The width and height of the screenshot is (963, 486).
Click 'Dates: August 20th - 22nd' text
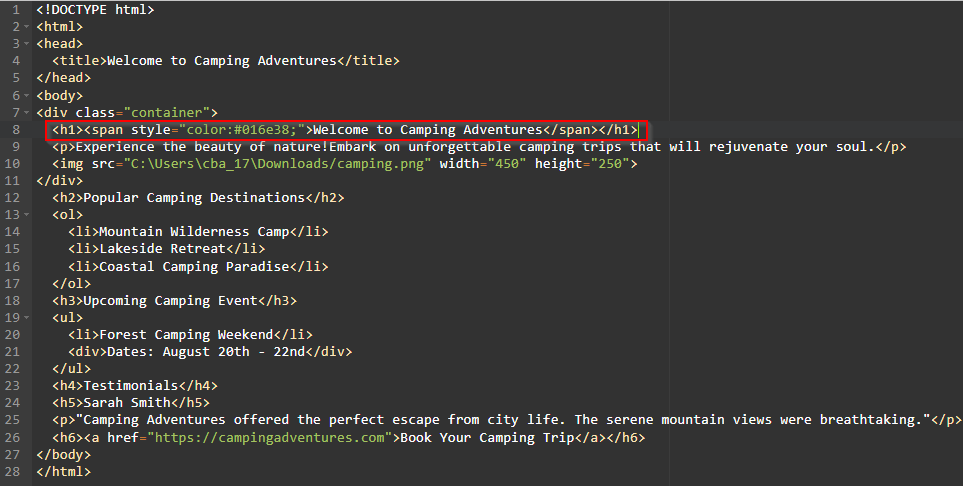coord(206,352)
